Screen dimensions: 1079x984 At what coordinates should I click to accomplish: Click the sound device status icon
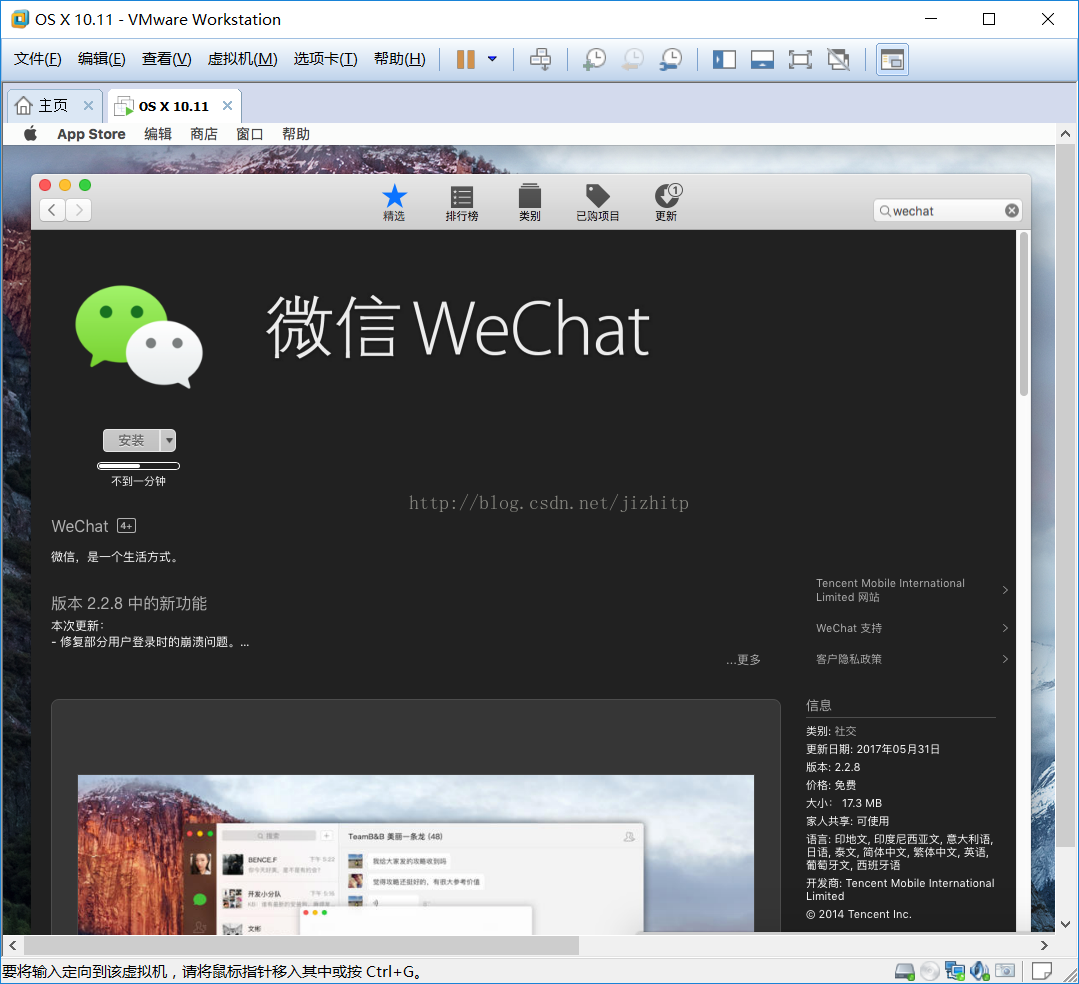click(x=979, y=971)
